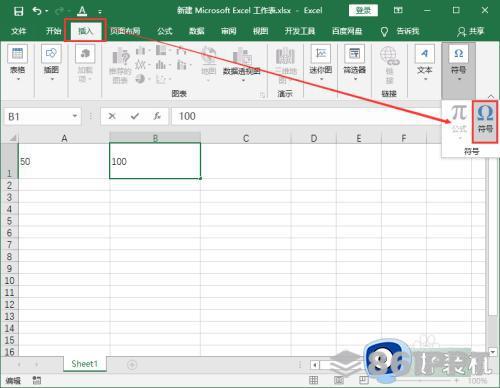The width and height of the screenshot is (500, 388).
Task: Open the 表格 (Table) ribbon icon
Action: point(18,63)
